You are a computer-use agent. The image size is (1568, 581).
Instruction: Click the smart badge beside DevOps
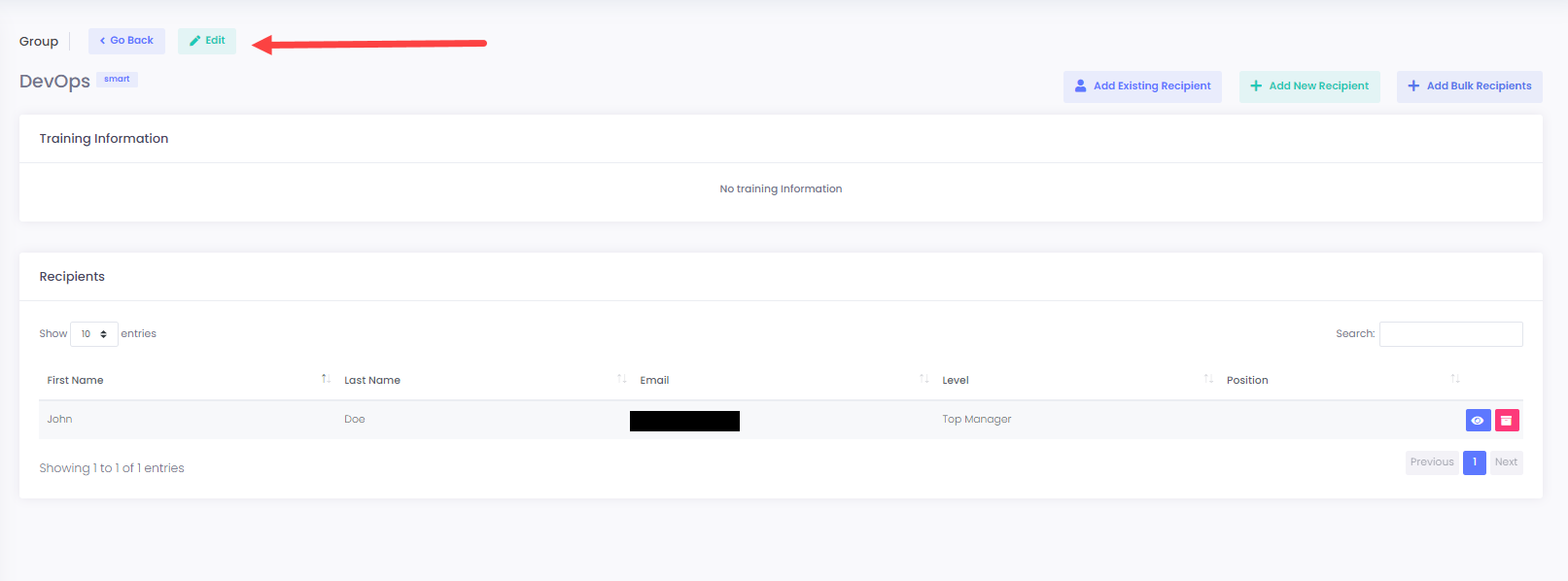pyautogui.click(x=117, y=80)
